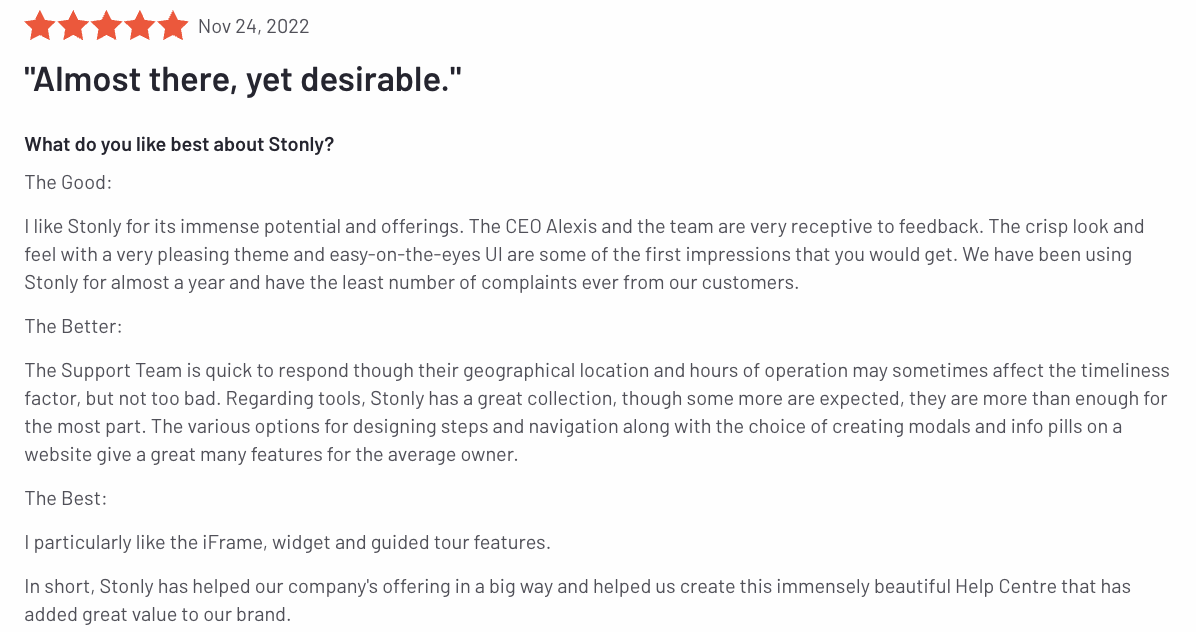
Task: Click the Nov 24, 2022 review date
Action: pos(253,27)
